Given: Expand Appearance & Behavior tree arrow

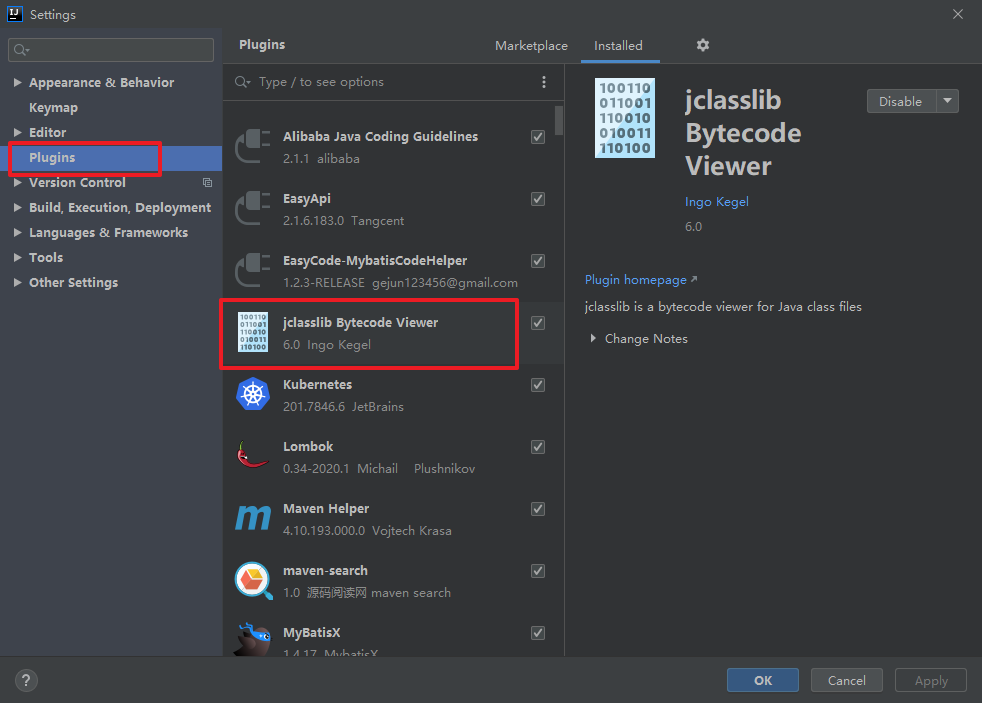Looking at the screenshot, I should 18,82.
